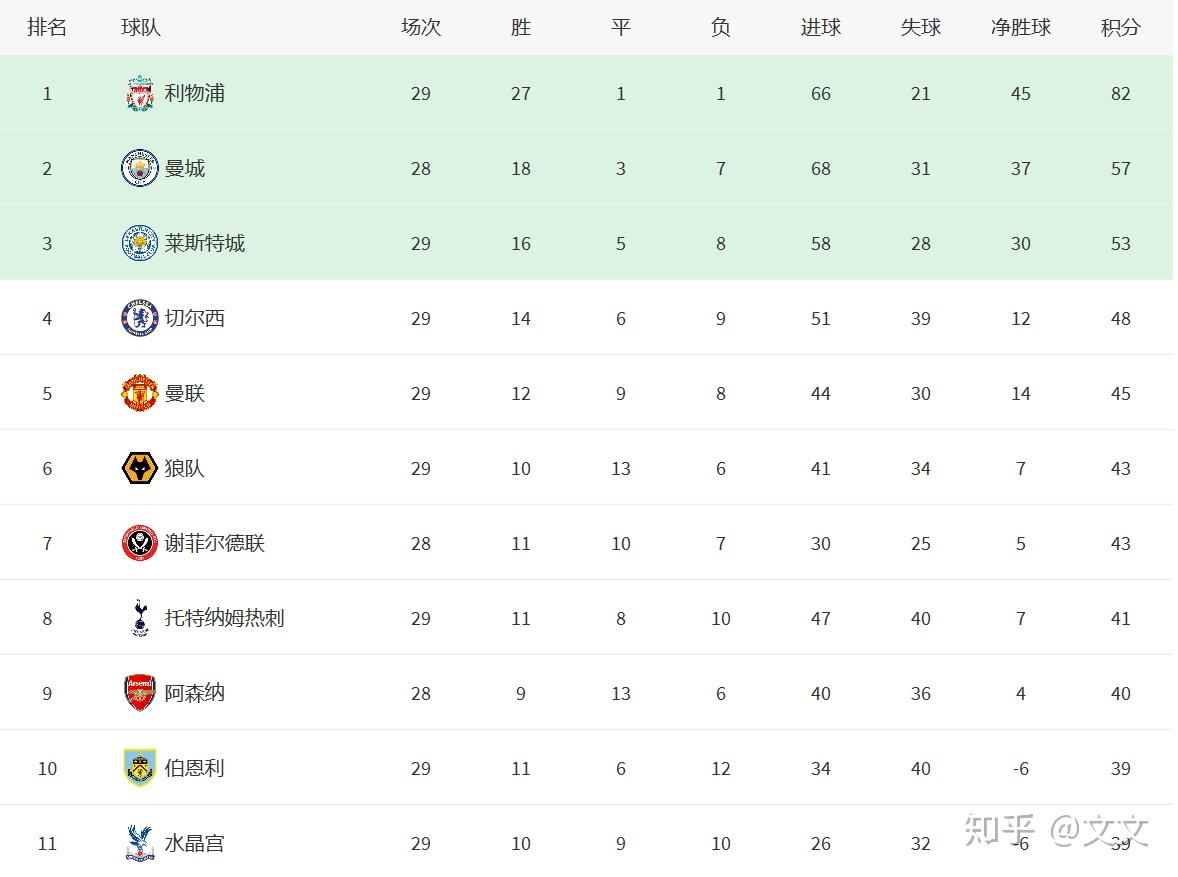Viewport: 1178px width, 877px height.
Task: Click the Arsenal club crest icon
Action: coord(140,693)
